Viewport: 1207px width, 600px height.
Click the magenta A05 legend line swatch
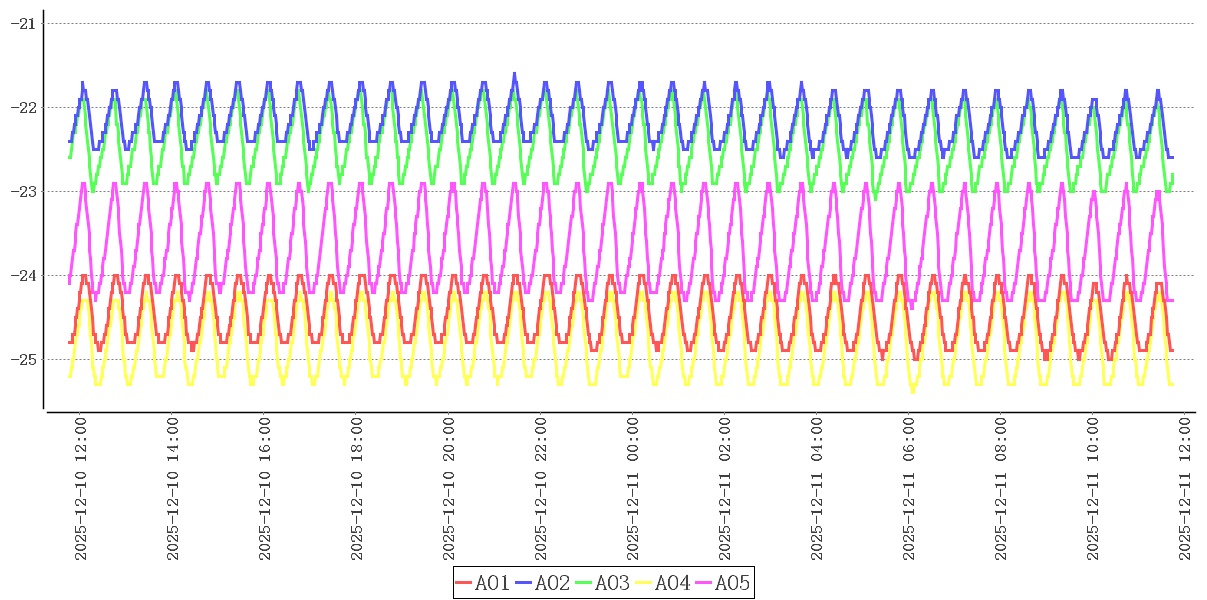[x=704, y=583]
